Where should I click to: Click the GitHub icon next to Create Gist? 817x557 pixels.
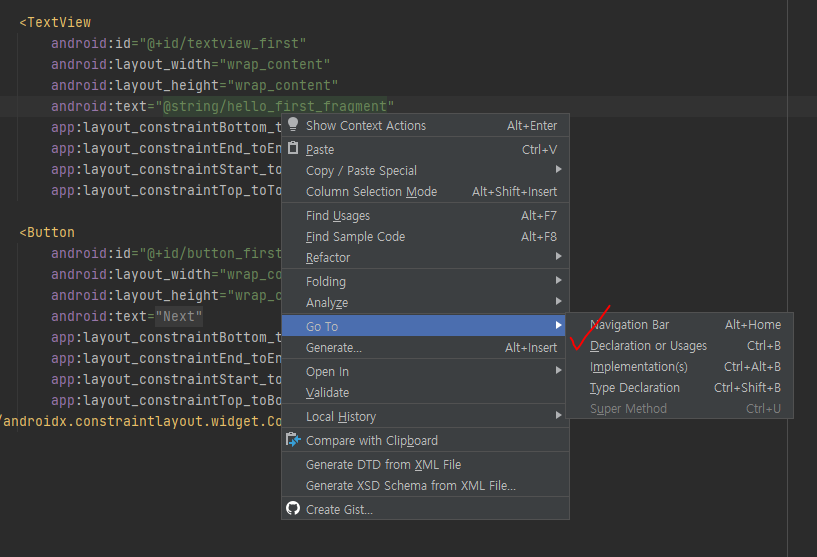point(293,509)
